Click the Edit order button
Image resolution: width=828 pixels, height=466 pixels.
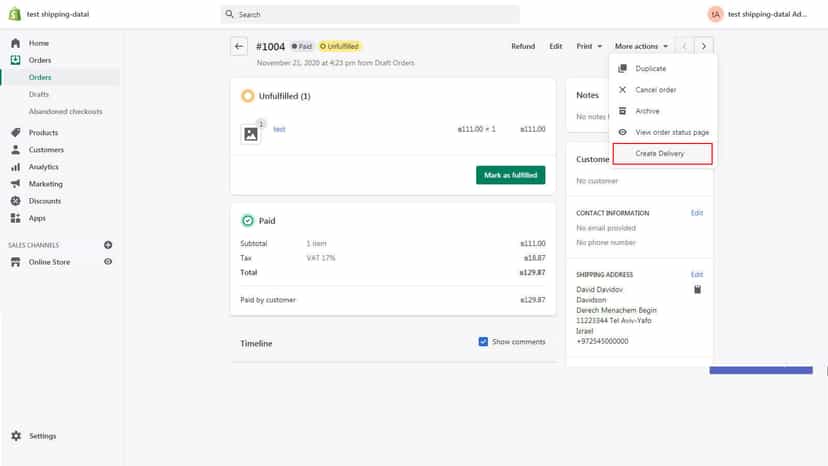pyautogui.click(x=556, y=46)
